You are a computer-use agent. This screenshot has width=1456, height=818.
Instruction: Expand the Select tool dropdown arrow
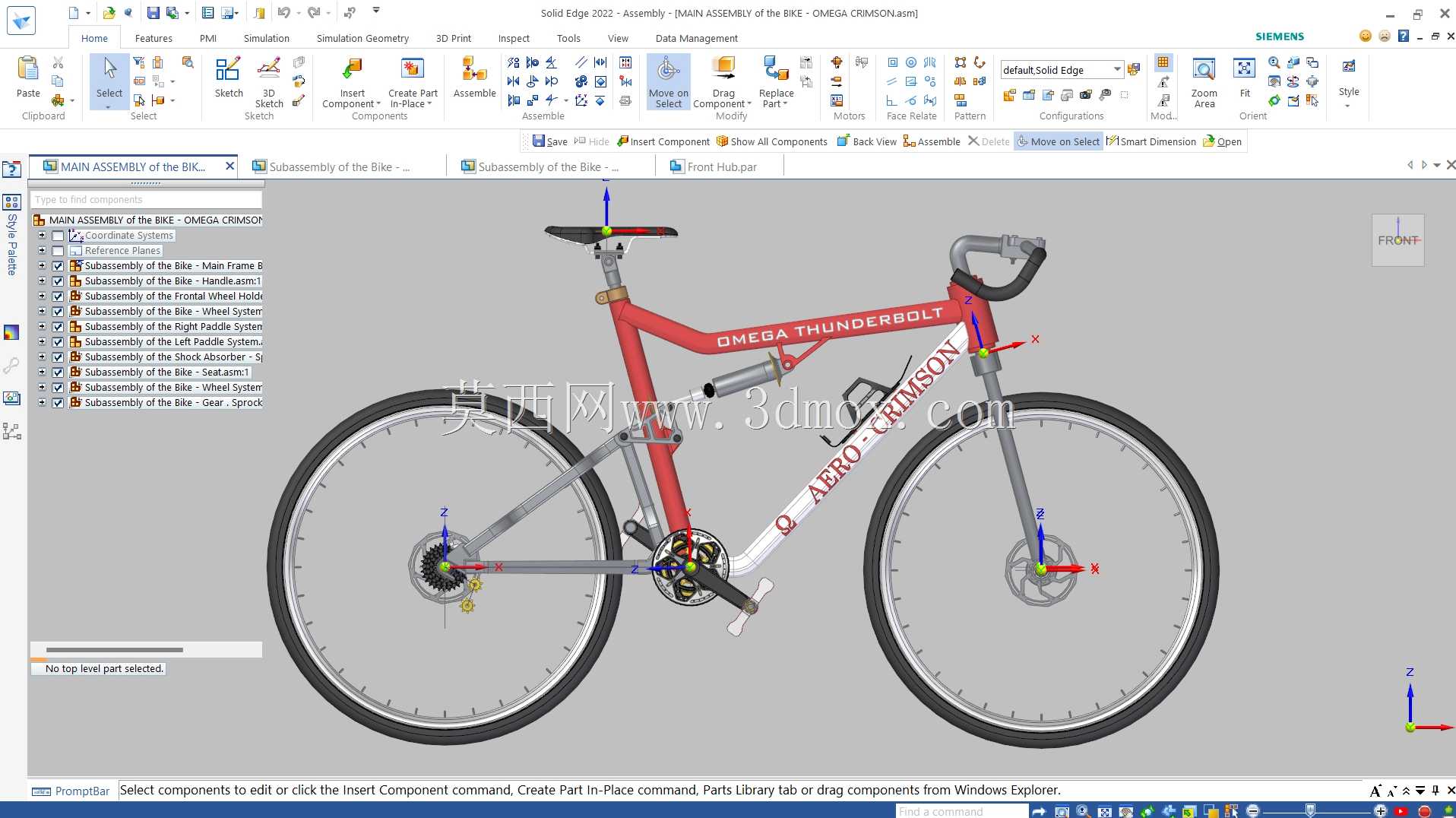pos(109,107)
